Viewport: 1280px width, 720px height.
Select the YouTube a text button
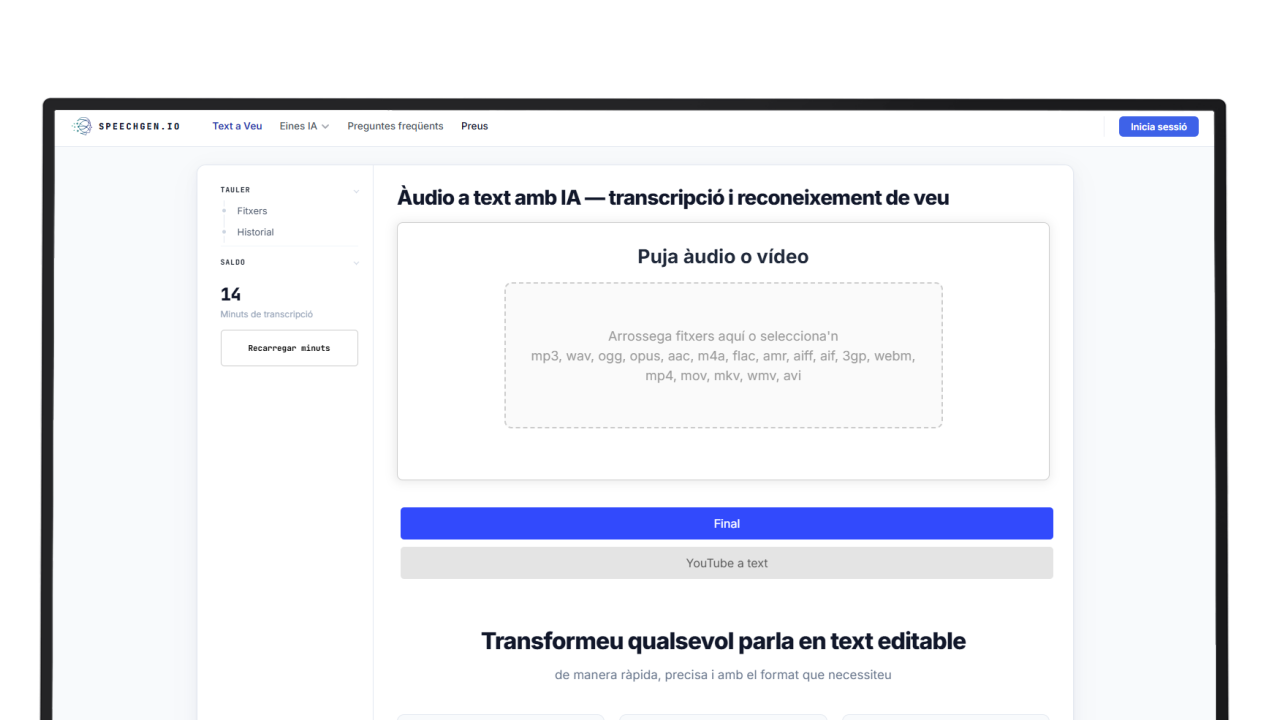pos(726,563)
